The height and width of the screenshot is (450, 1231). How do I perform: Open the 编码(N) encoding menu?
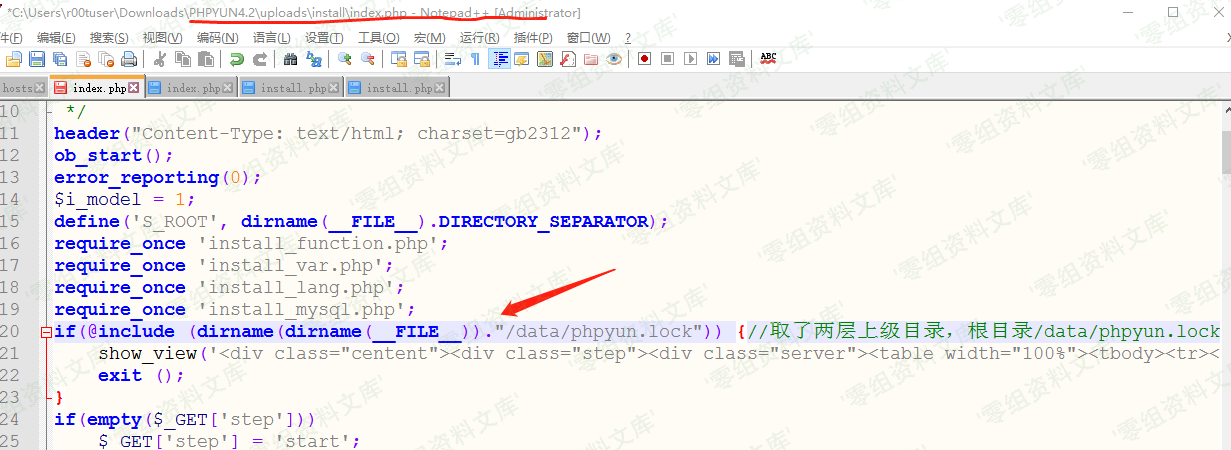pos(217,38)
